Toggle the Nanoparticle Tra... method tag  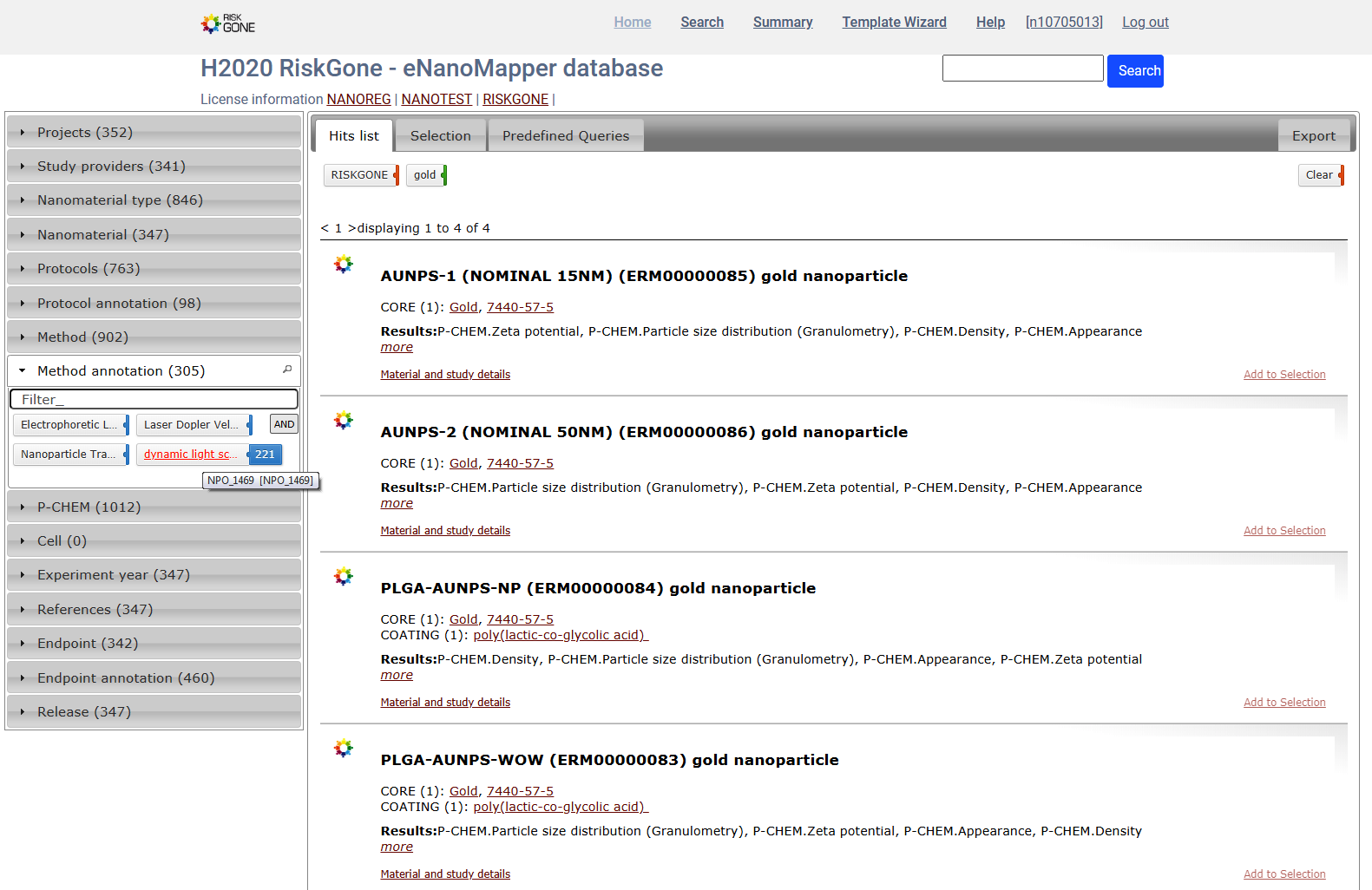coord(69,455)
